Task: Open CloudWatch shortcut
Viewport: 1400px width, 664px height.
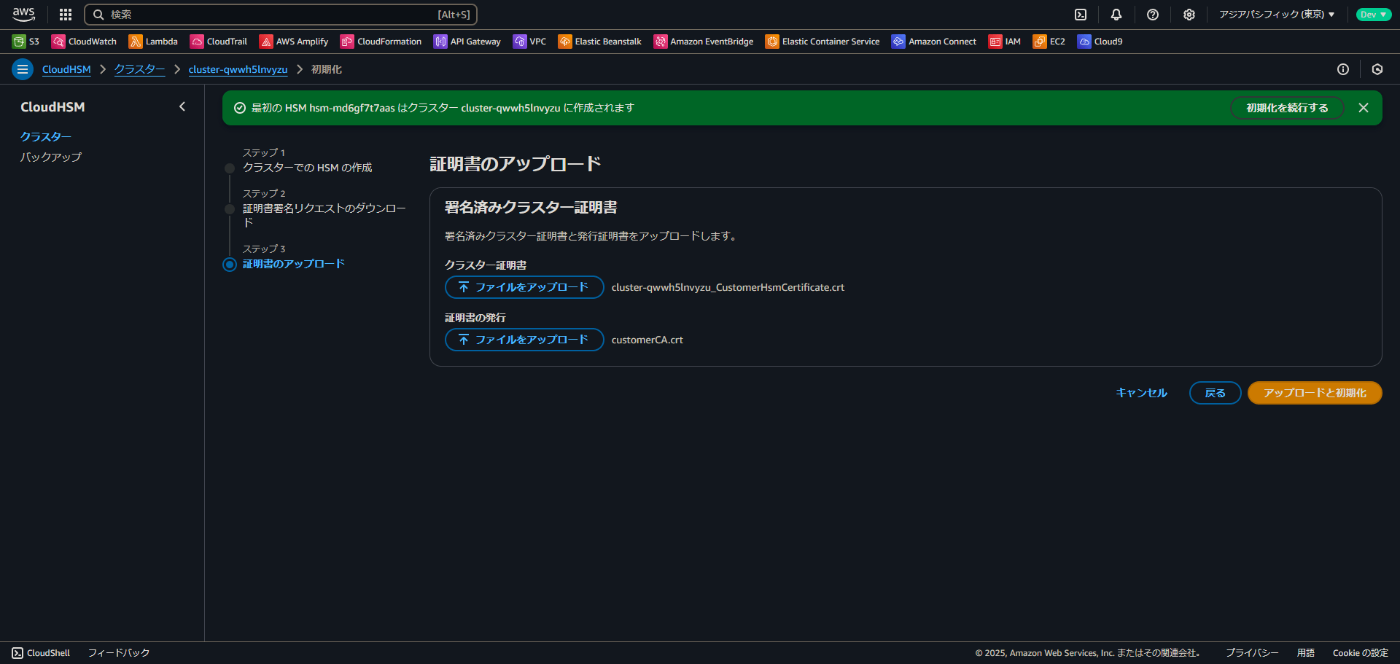Action: pos(84,42)
